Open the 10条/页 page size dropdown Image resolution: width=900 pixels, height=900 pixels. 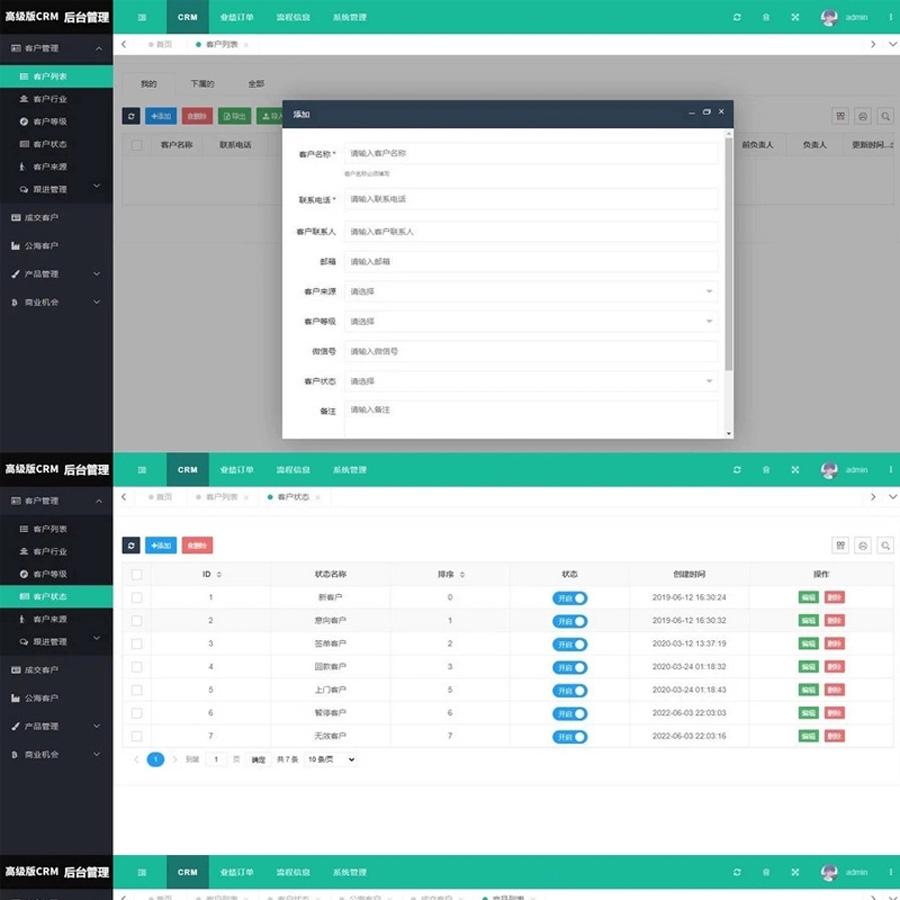pyautogui.click(x=330, y=760)
